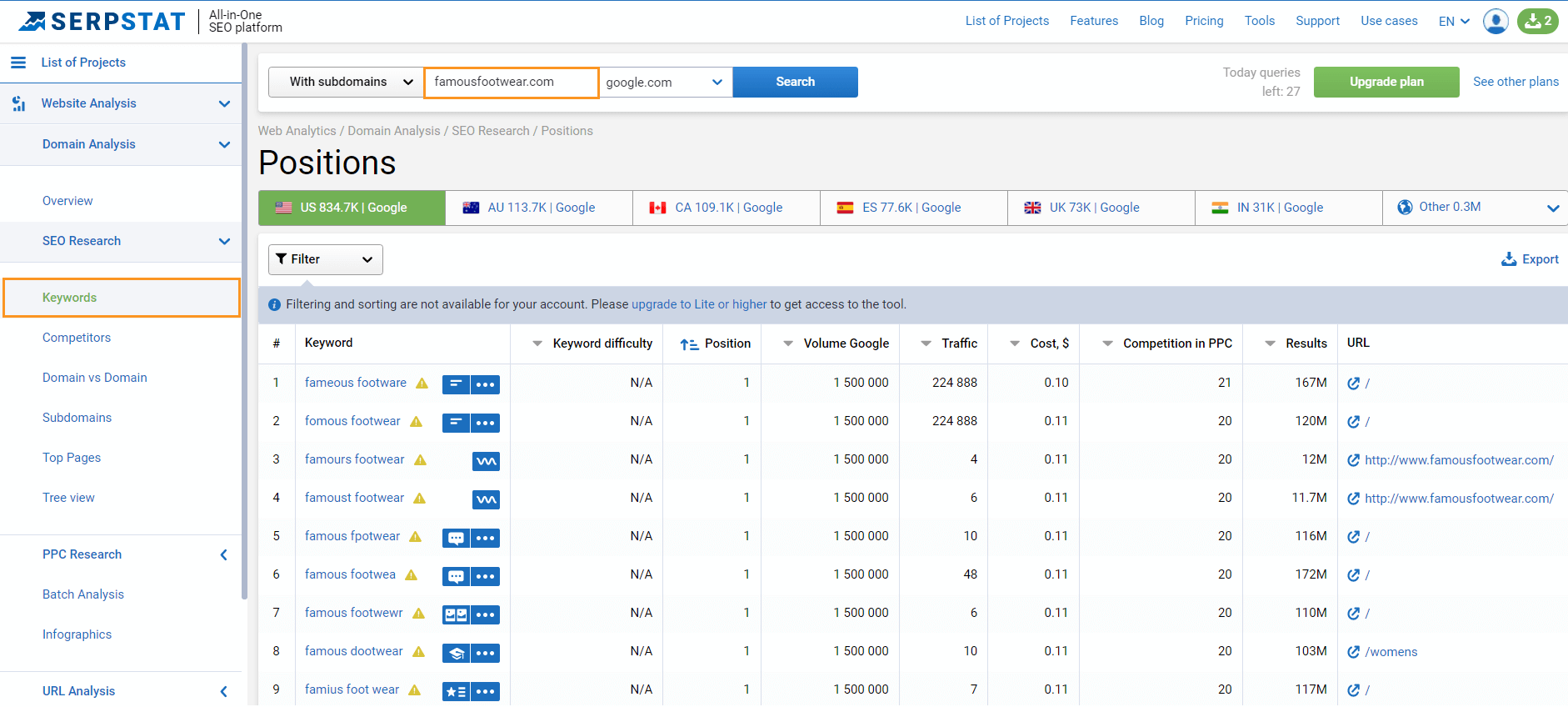Click the Domain Analysis breadcrumb
Image resolution: width=1568 pixels, height=707 pixels.
pyautogui.click(x=394, y=131)
